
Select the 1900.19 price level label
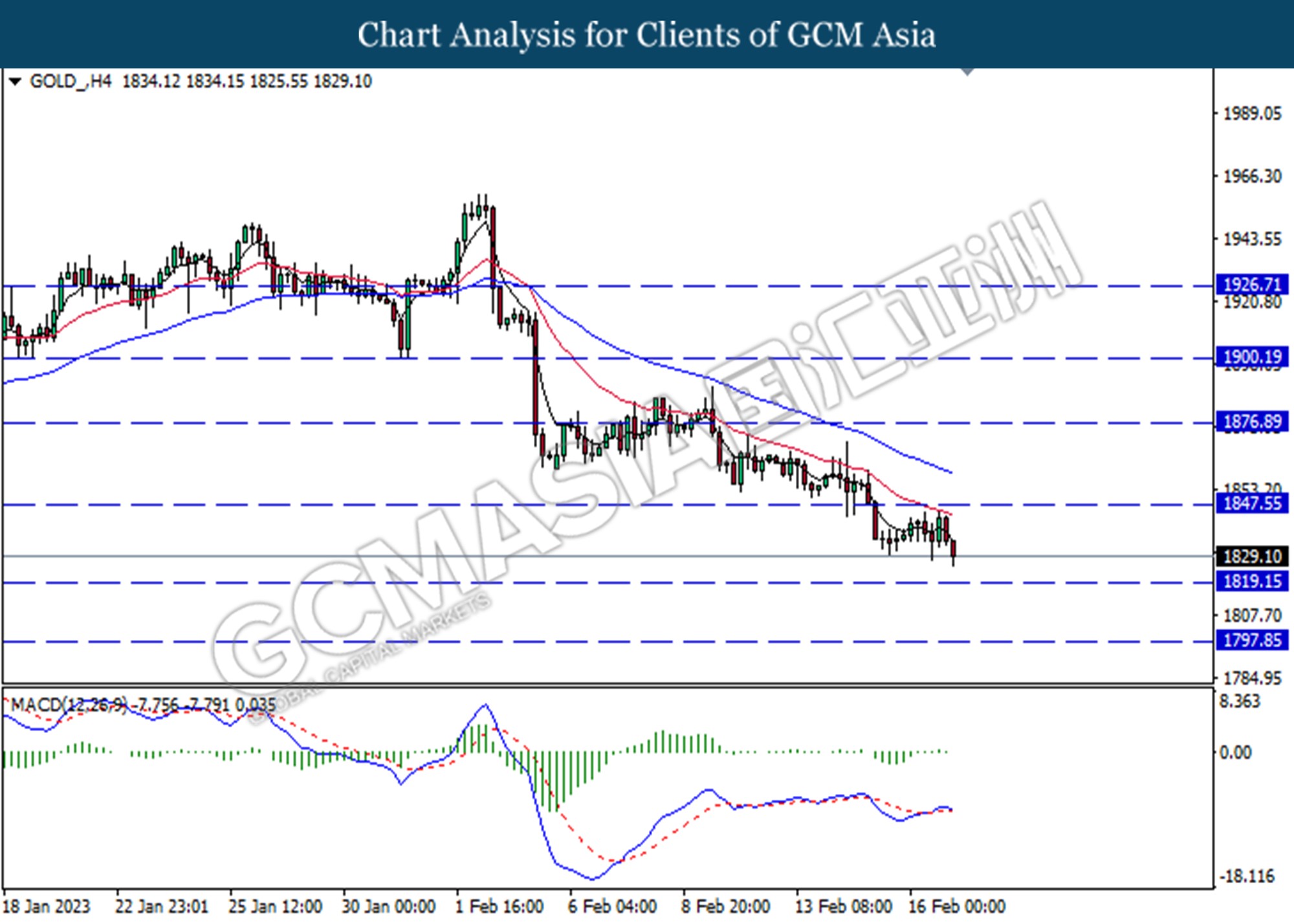tap(1252, 357)
